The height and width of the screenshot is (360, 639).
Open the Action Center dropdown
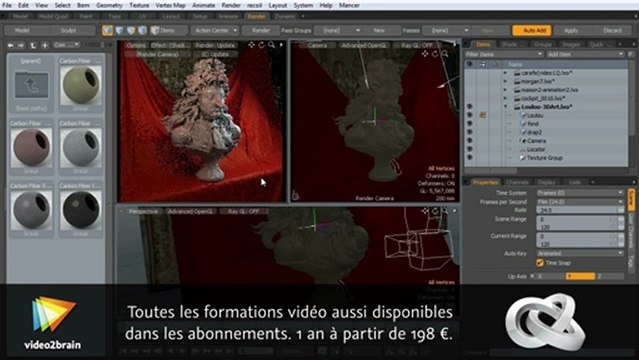coord(215,30)
